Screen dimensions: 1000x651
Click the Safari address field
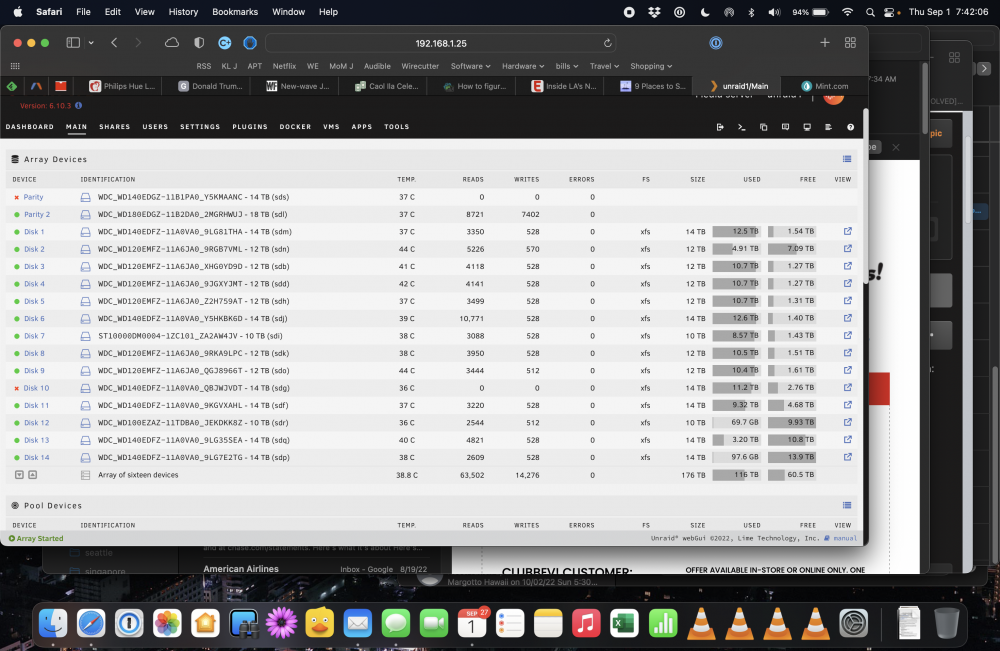click(441, 43)
